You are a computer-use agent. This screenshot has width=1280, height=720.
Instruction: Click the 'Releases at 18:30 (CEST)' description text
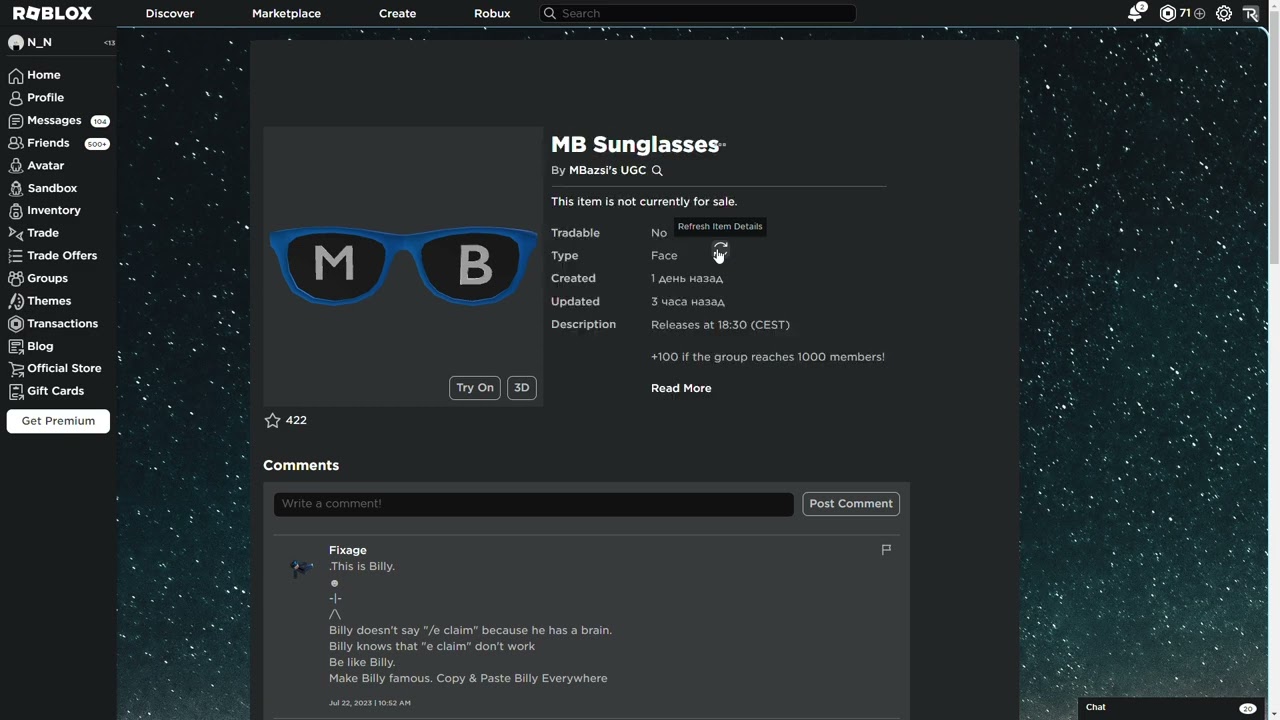720,325
